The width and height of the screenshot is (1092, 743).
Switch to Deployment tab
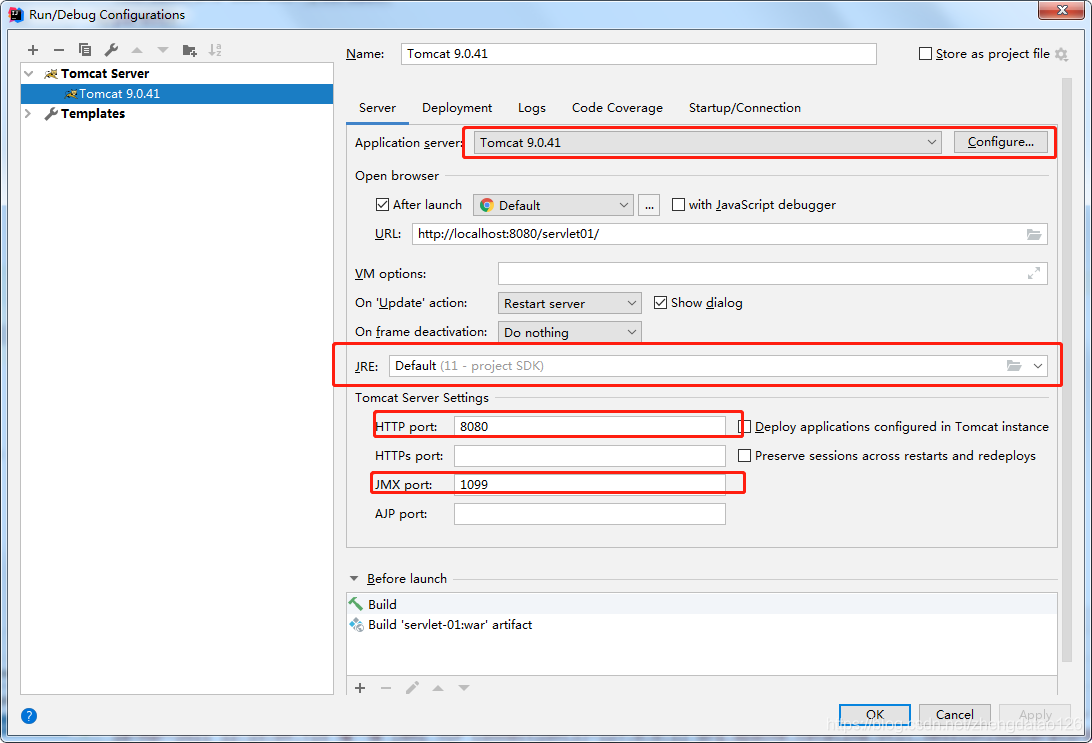tap(457, 108)
